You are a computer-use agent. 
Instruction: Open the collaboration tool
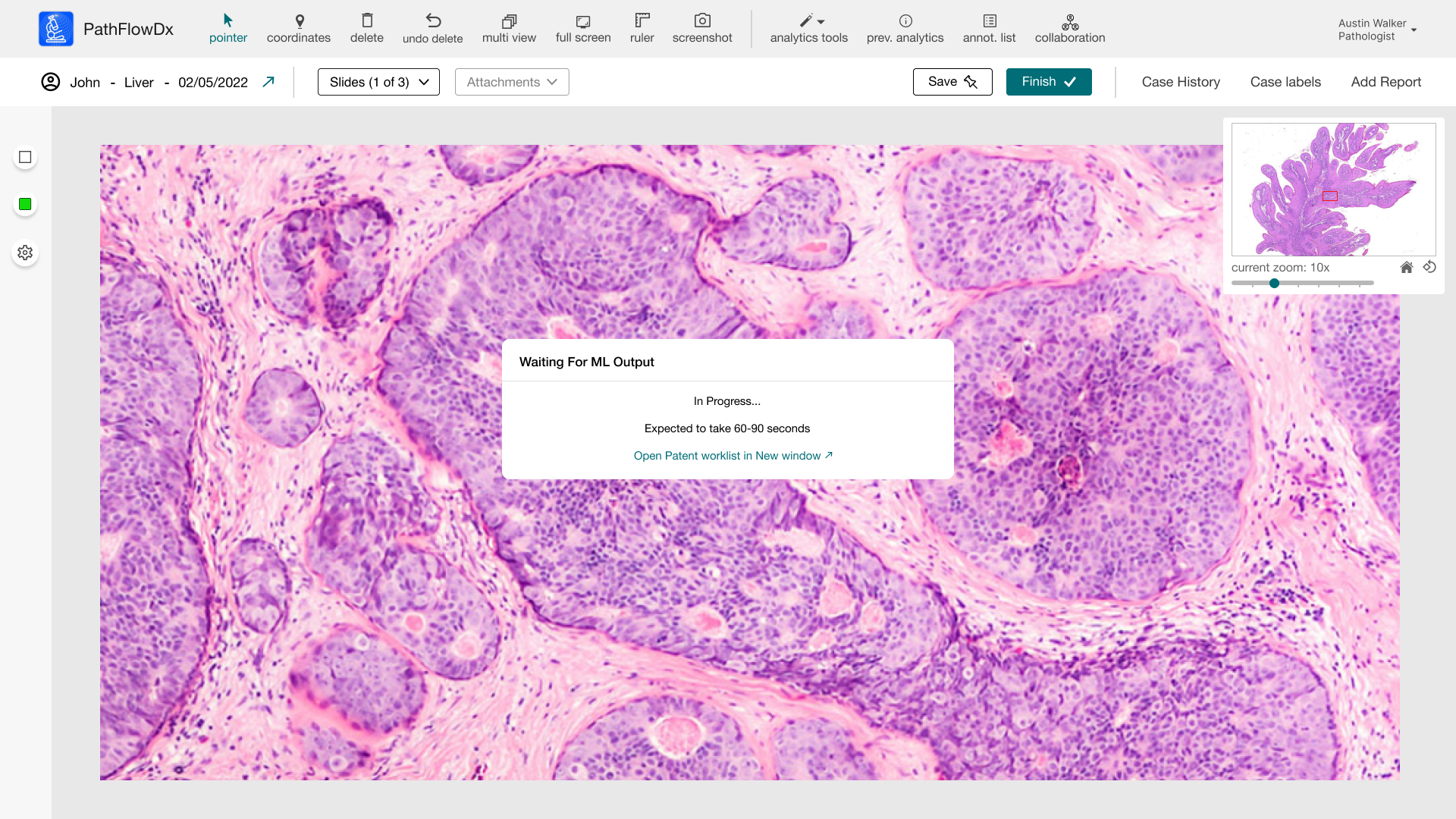pyautogui.click(x=1070, y=28)
